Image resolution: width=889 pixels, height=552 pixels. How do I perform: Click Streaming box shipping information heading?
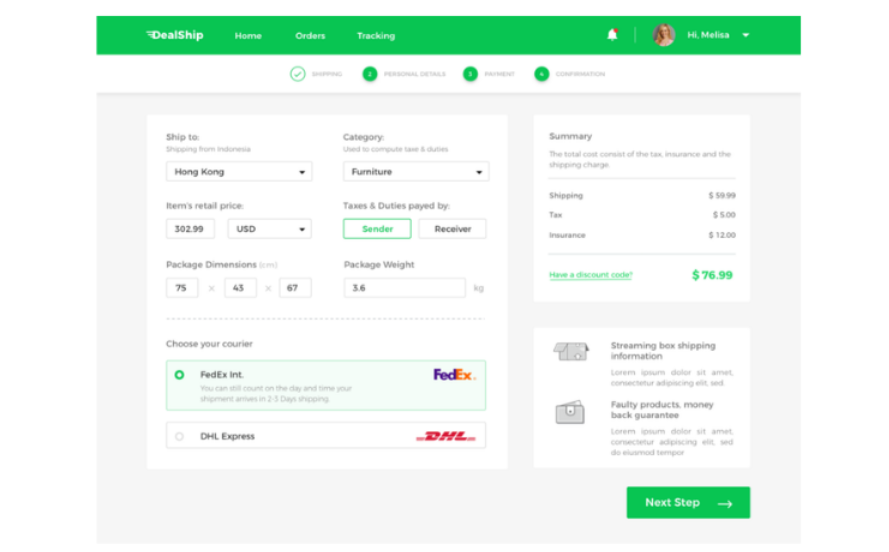pyautogui.click(x=663, y=351)
